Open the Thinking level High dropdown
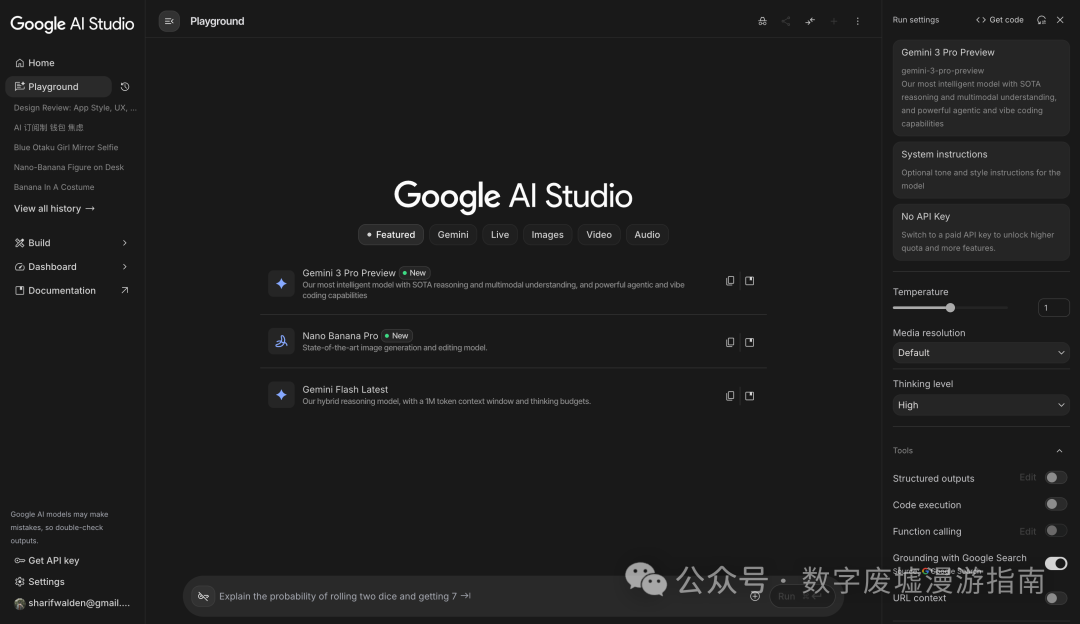Screen dimensions: 1080x624 [x=981, y=405]
